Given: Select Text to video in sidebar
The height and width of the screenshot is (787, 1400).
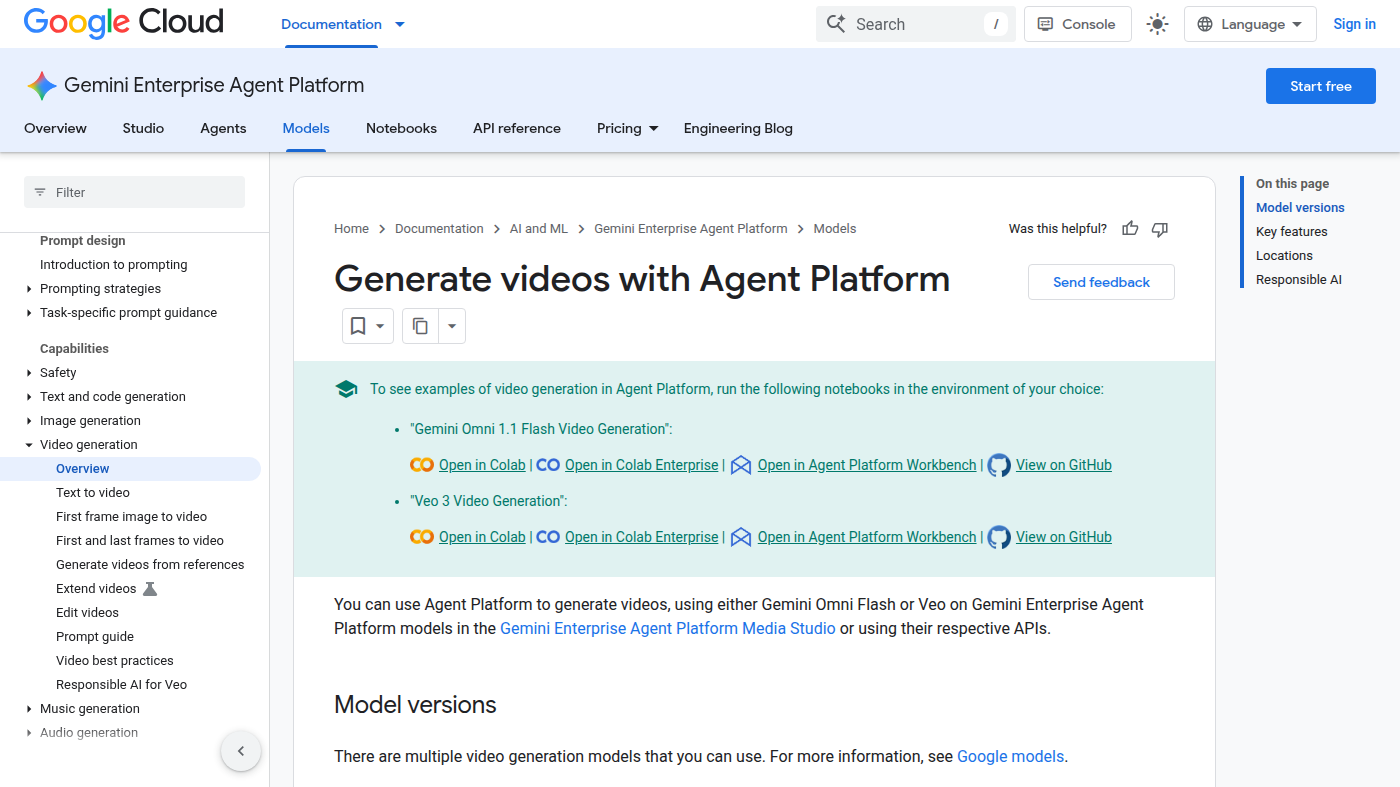Looking at the screenshot, I should (x=93, y=493).
